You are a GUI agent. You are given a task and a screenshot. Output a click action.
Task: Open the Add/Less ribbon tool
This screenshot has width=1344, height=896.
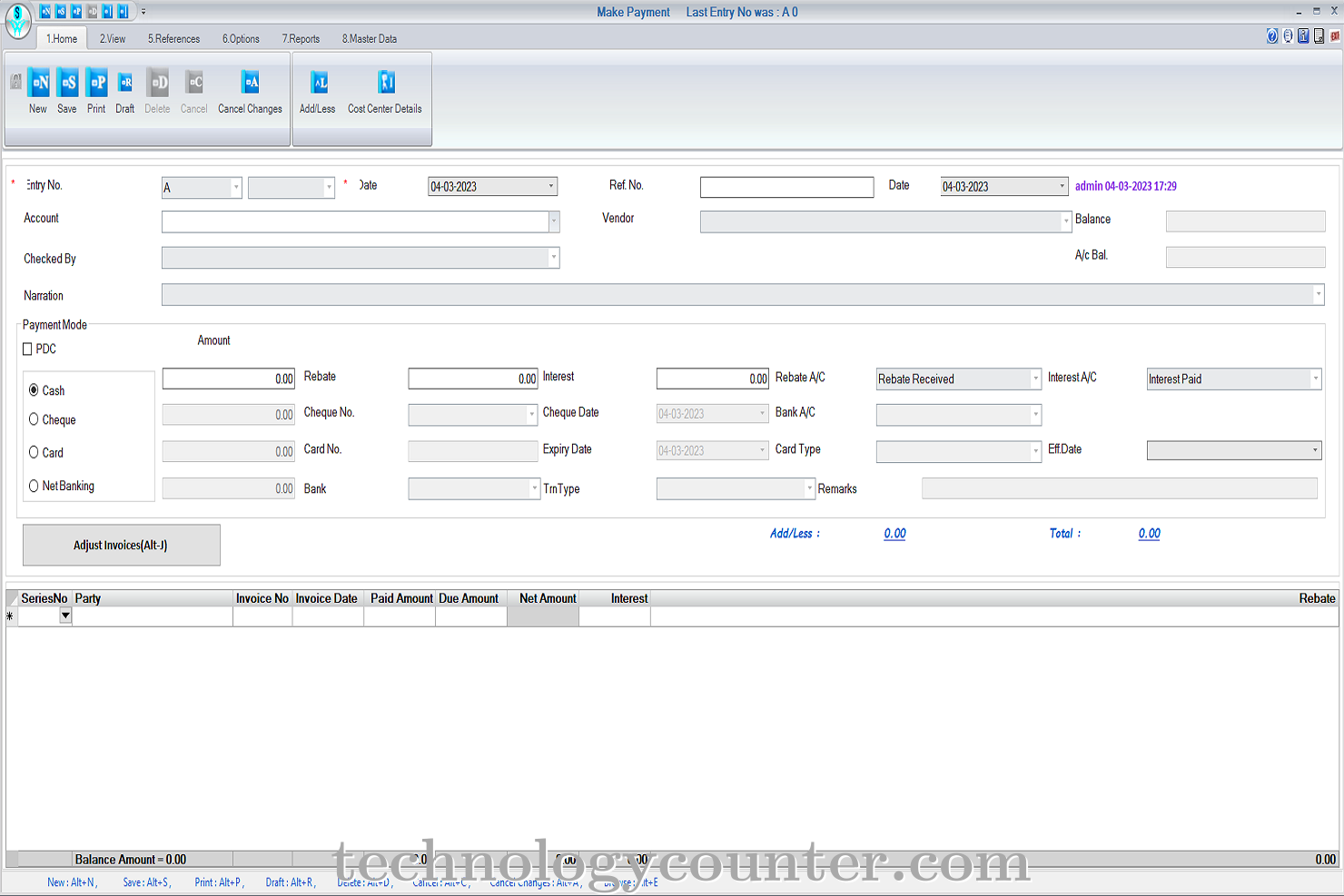coord(318,91)
